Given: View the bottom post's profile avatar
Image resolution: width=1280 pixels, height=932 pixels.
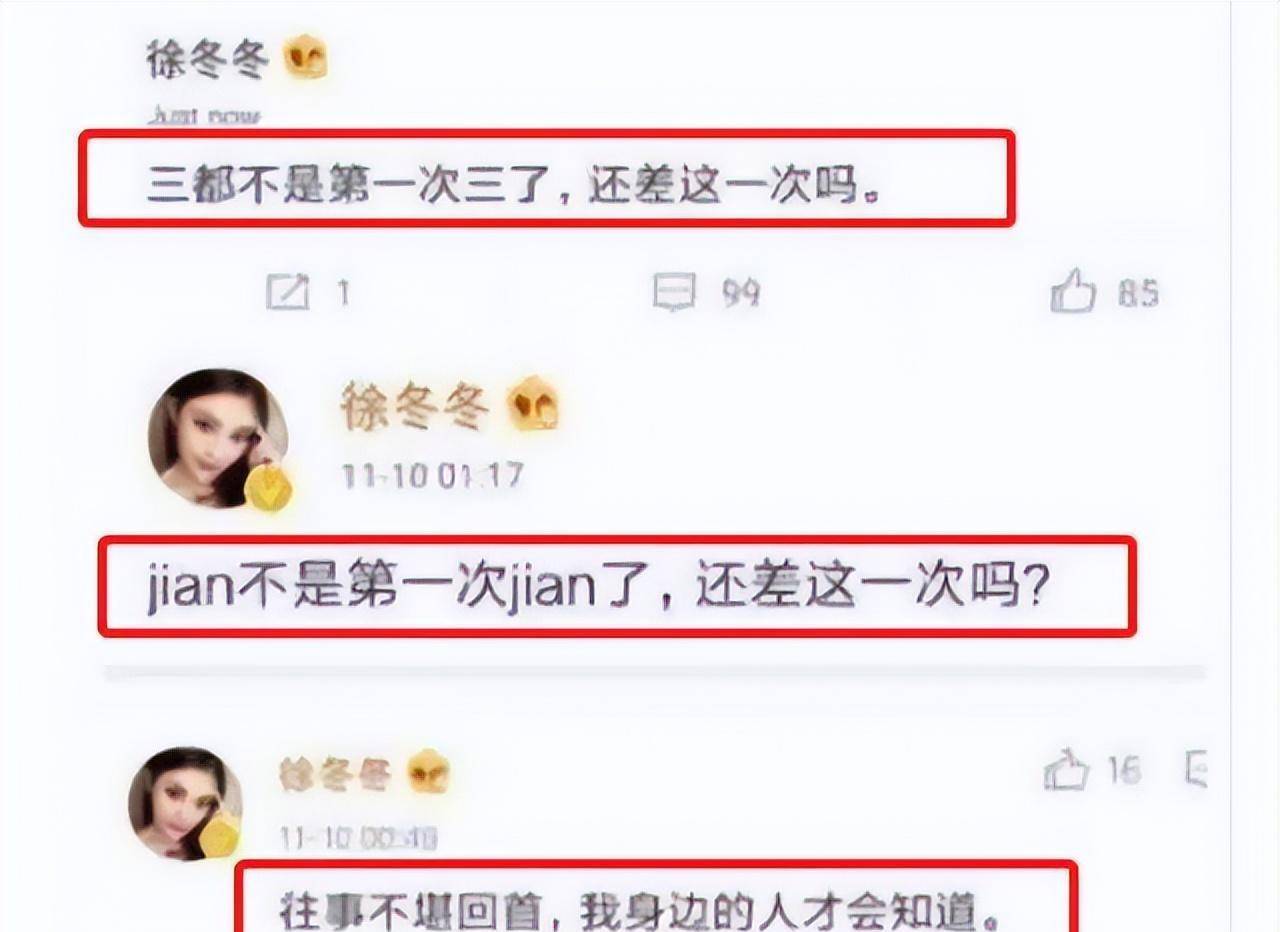Looking at the screenshot, I should [x=185, y=803].
